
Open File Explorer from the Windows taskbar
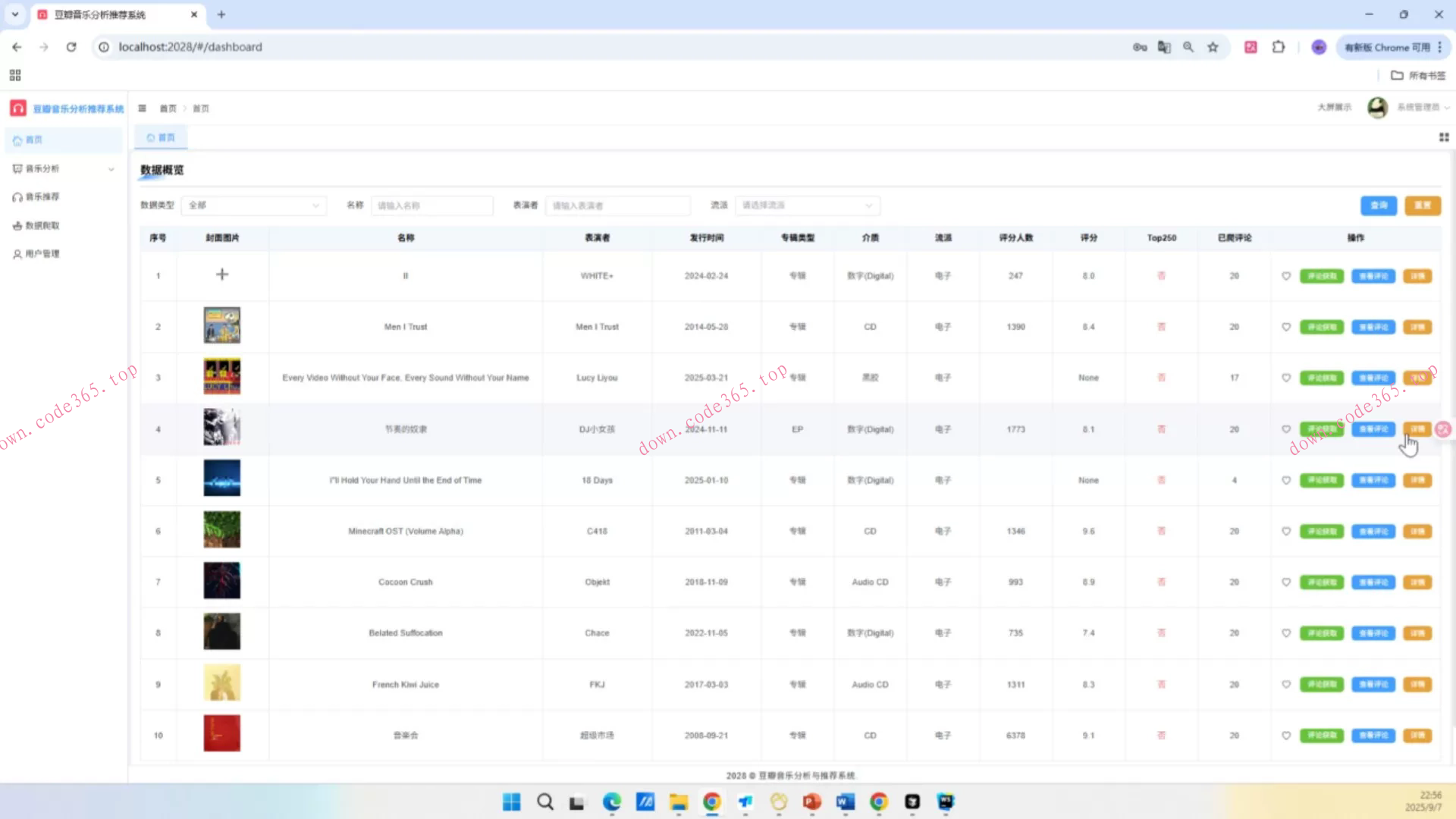click(678, 802)
